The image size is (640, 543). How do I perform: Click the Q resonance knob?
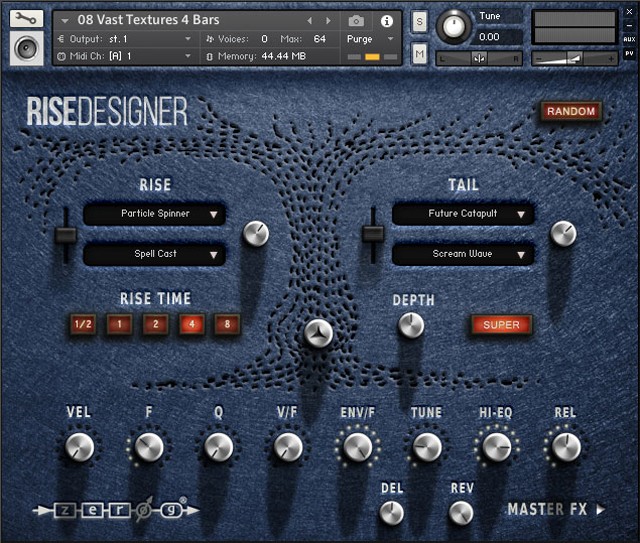point(219,447)
